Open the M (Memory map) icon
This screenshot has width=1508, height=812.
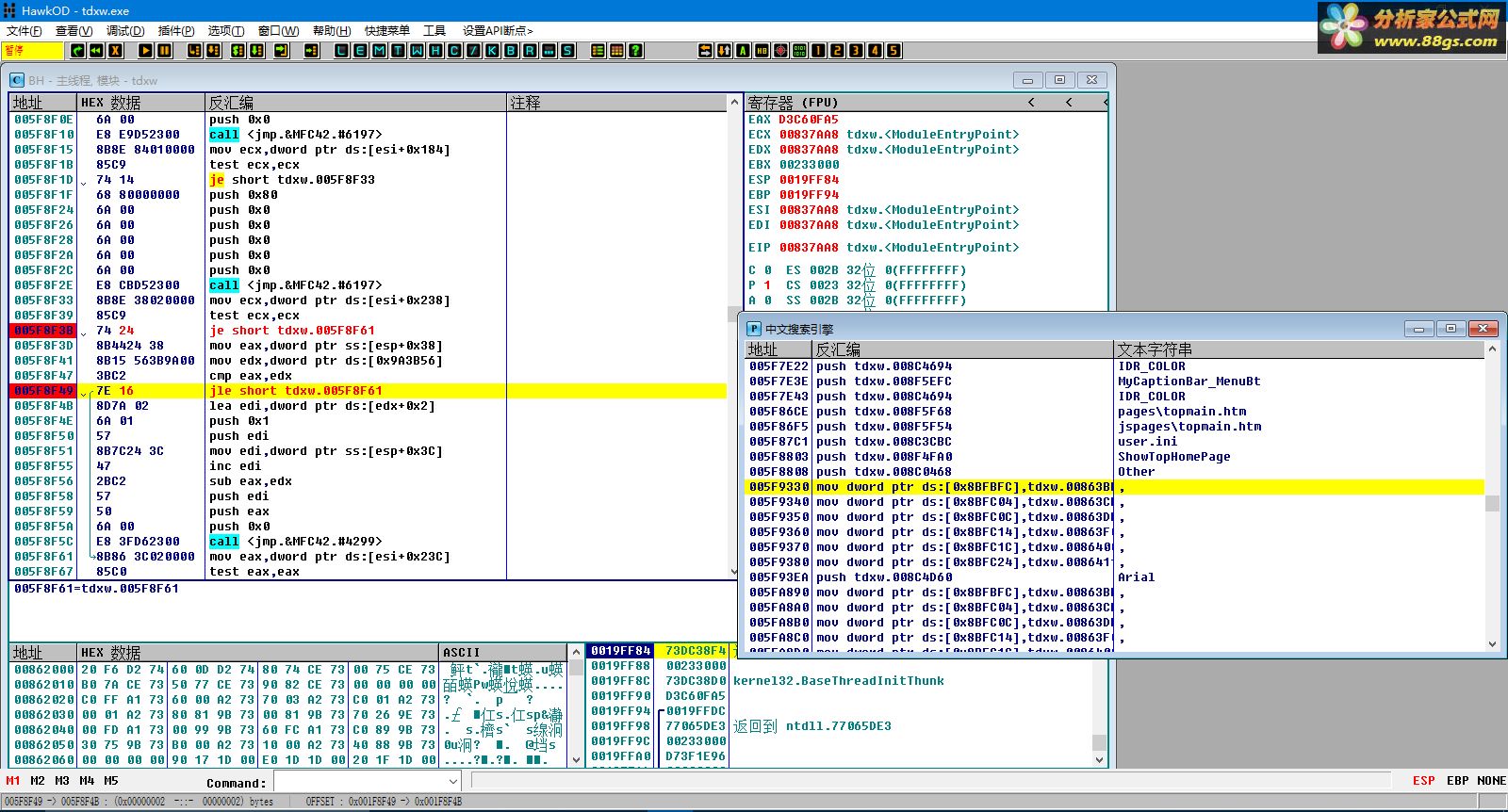click(x=379, y=51)
